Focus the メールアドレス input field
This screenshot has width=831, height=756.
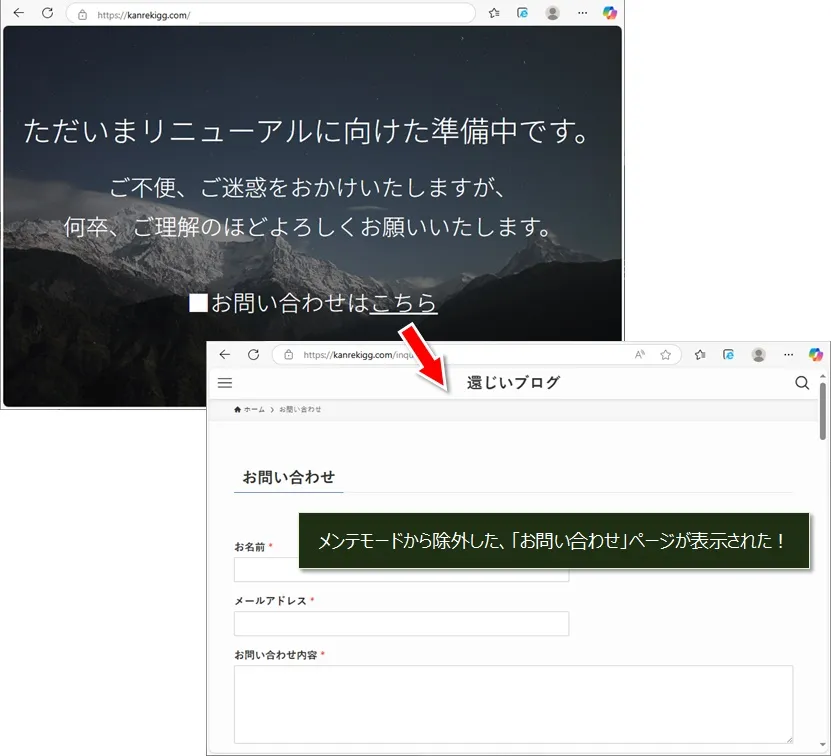pyautogui.click(x=401, y=623)
